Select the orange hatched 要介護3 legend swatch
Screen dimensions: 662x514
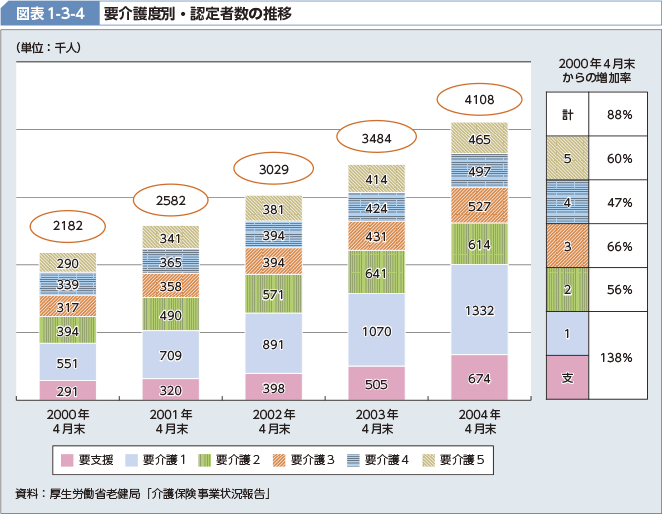pos(283,460)
